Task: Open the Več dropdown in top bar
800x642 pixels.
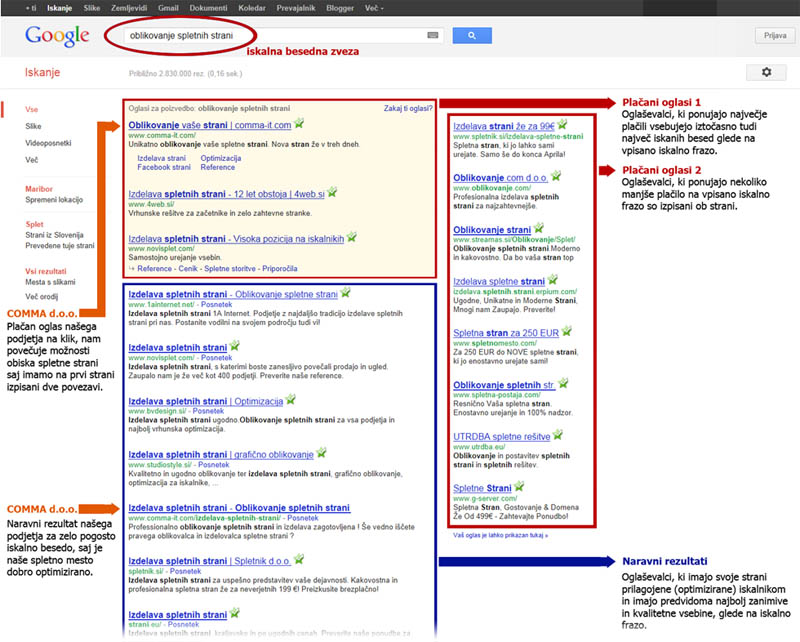Action: tap(374, 8)
